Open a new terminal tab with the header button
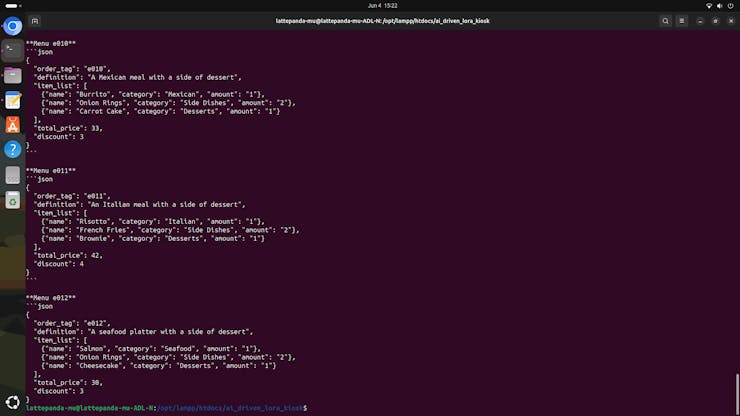Viewport: 740px width, 416px height. tap(35, 21)
